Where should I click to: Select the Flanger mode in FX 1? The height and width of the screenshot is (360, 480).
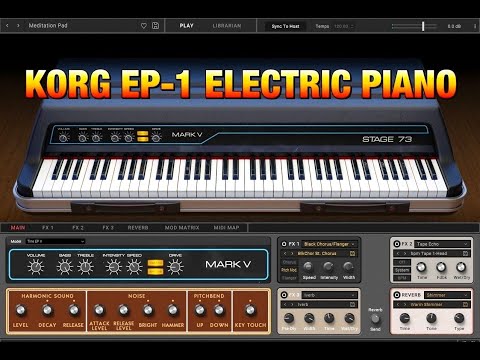[289, 278]
